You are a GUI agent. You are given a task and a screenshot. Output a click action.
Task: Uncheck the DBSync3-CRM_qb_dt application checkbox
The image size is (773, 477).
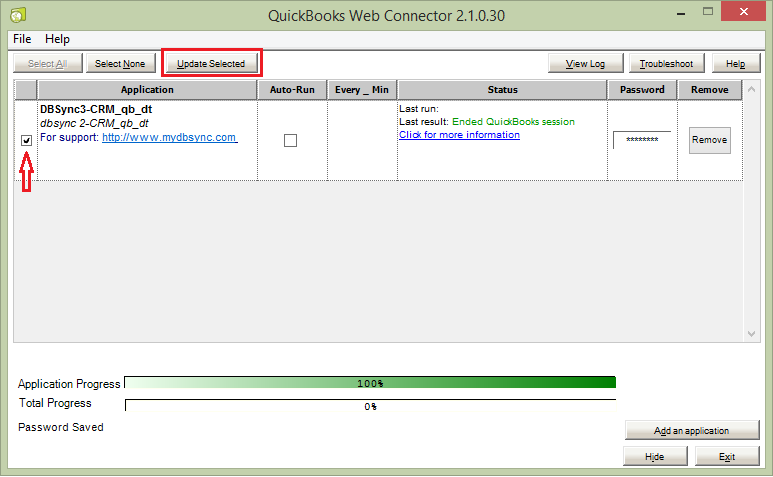[27, 141]
